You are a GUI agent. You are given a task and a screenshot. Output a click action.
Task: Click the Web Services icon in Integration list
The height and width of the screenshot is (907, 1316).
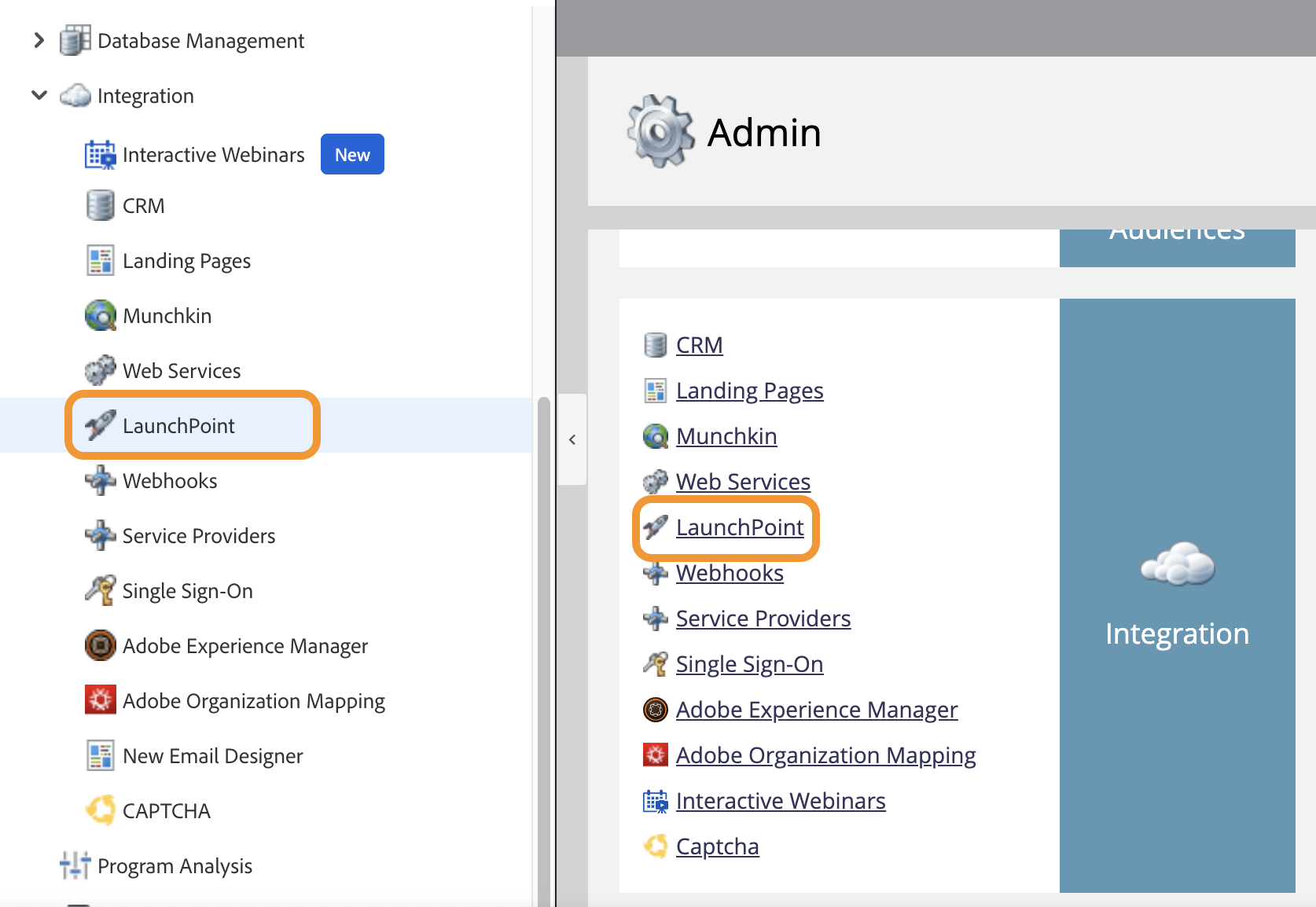(x=655, y=482)
